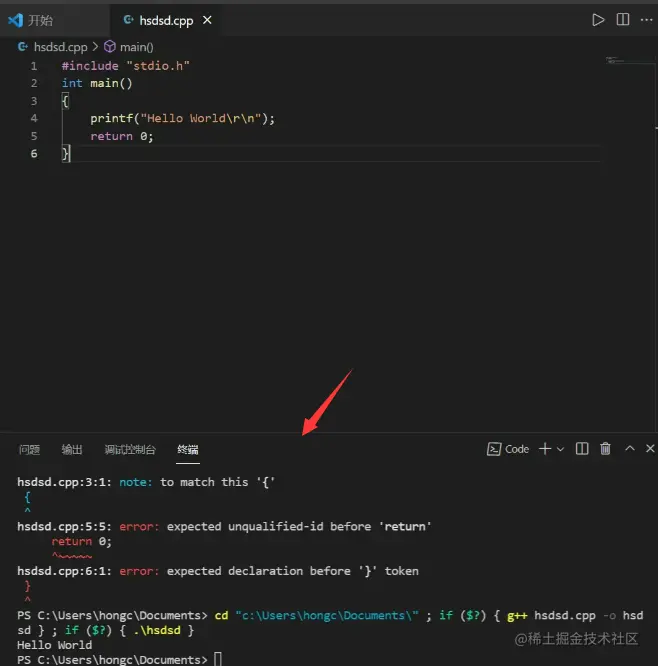Click the C++ file icon in breadcrumb
The width and height of the screenshot is (658, 666).
tap(23, 47)
